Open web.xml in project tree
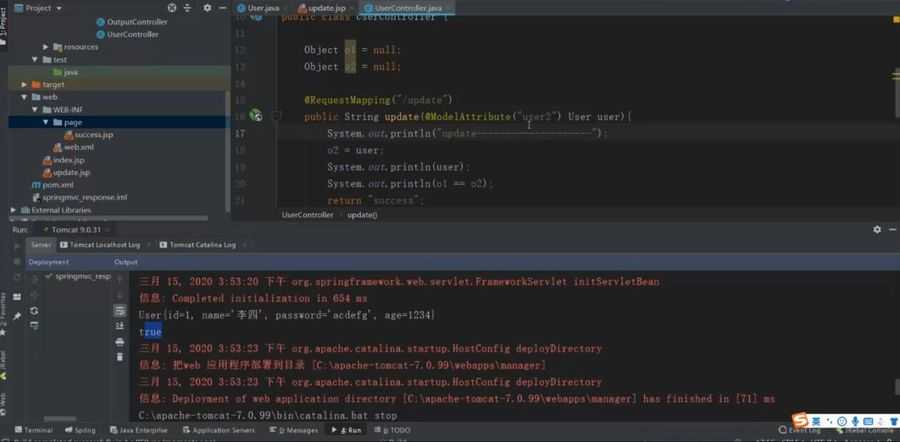Viewport: 900px width, 442px height. point(73,148)
